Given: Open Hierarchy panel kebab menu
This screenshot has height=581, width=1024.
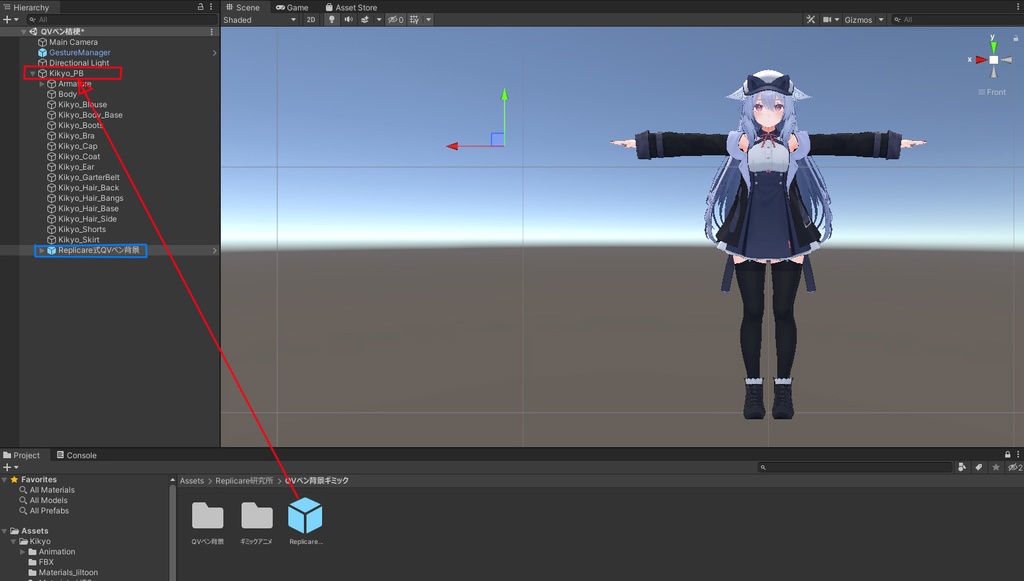Looking at the screenshot, I should 211,7.
